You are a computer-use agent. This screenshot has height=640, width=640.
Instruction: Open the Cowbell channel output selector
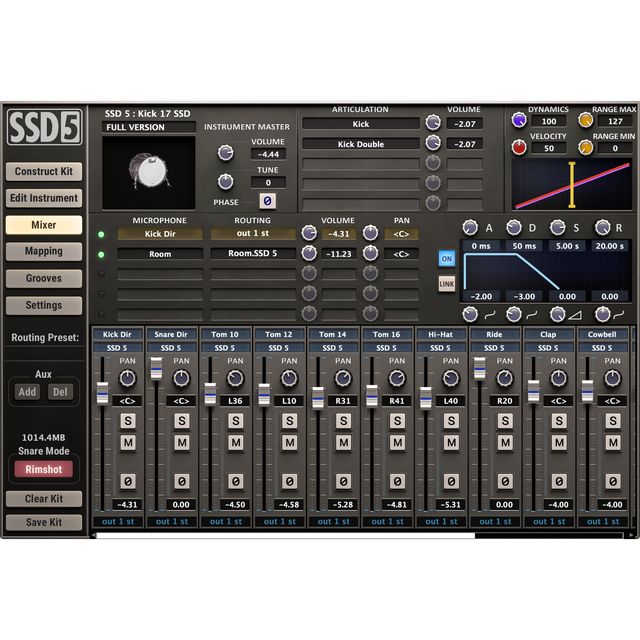tap(603, 521)
